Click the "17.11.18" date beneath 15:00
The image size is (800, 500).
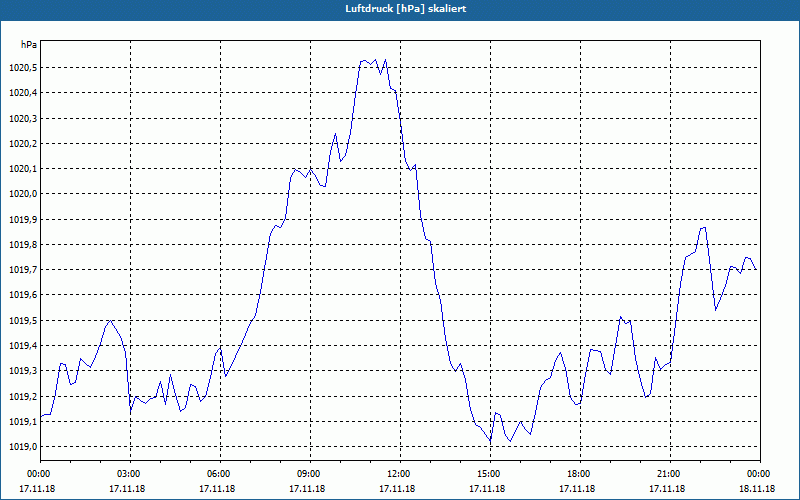pos(487,489)
